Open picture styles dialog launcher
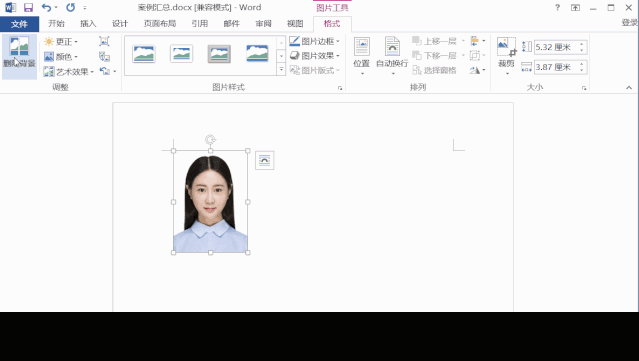639x361 pixels. point(340,88)
